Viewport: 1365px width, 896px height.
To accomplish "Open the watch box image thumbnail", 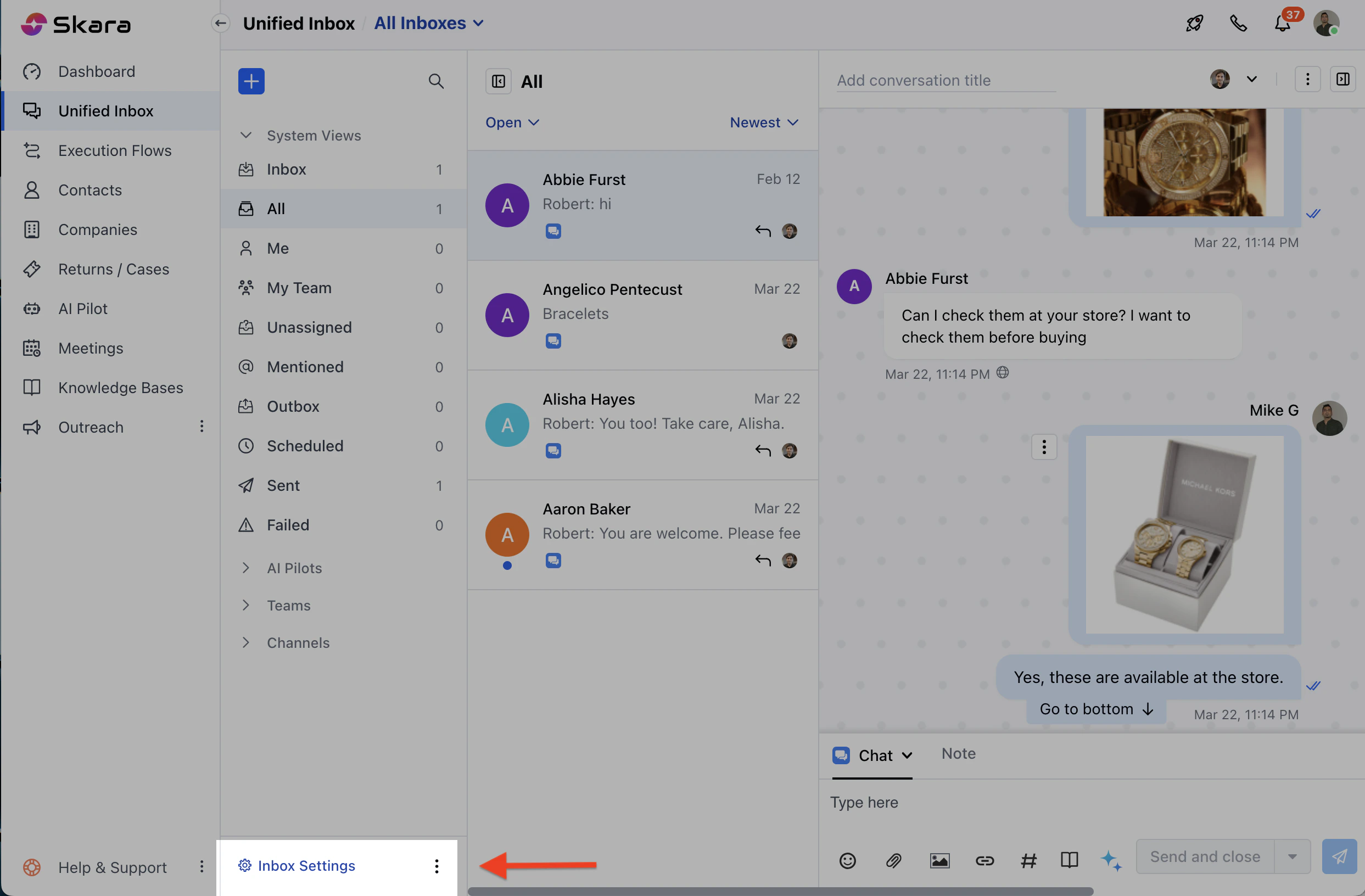I will pyautogui.click(x=1184, y=535).
